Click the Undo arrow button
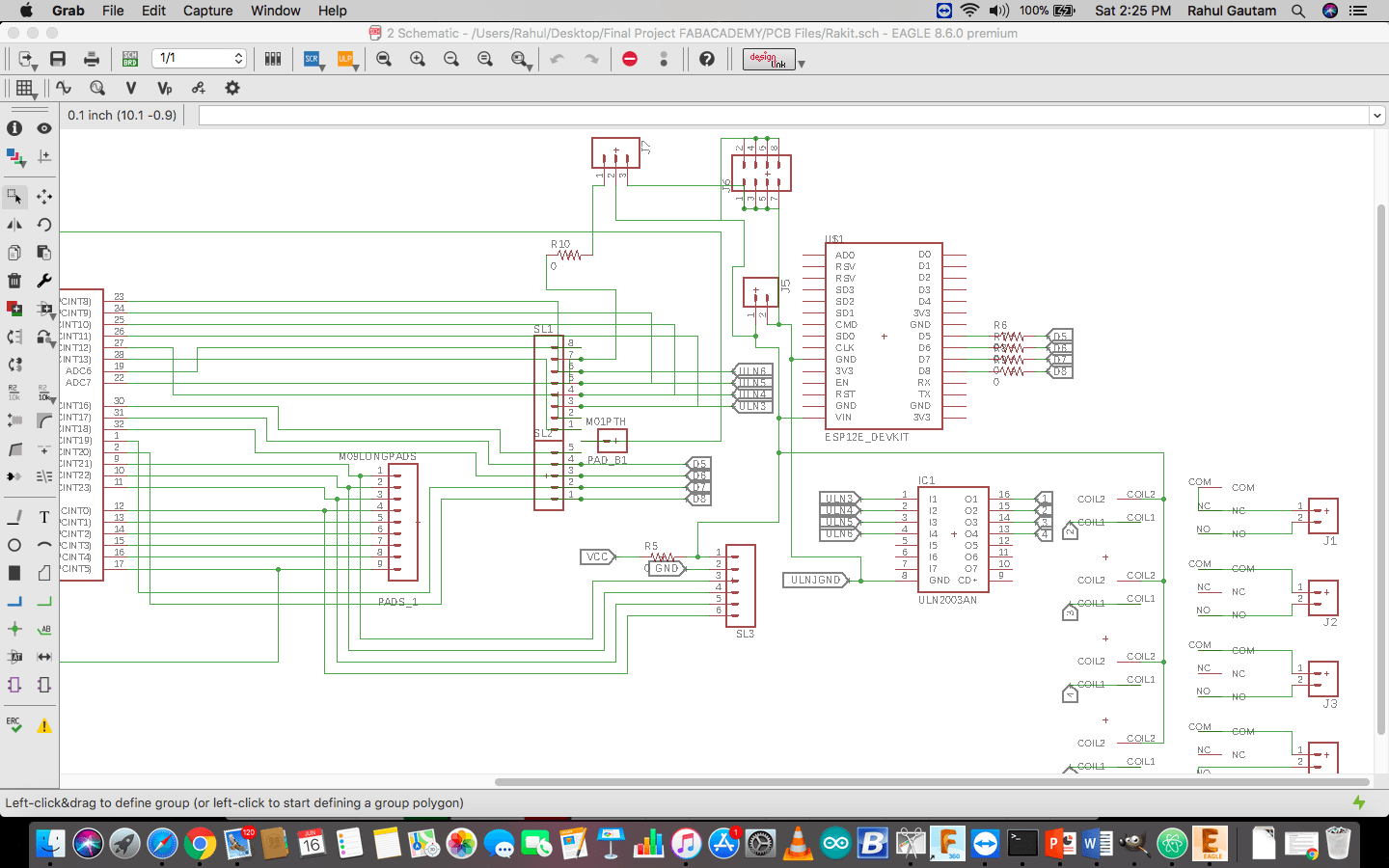1389x868 pixels. click(x=558, y=59)
